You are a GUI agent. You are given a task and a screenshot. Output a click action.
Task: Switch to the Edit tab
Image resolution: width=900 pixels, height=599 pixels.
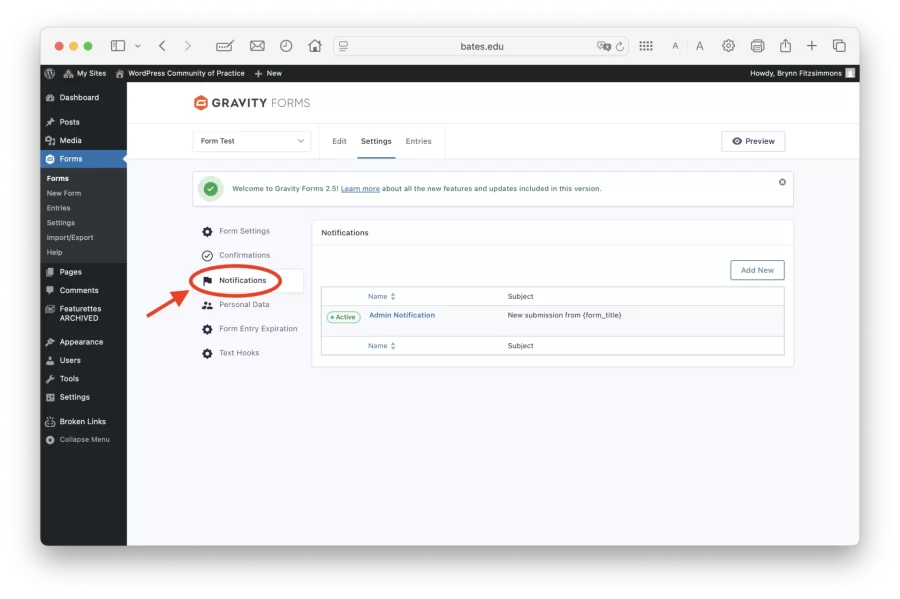coord(339,141)
